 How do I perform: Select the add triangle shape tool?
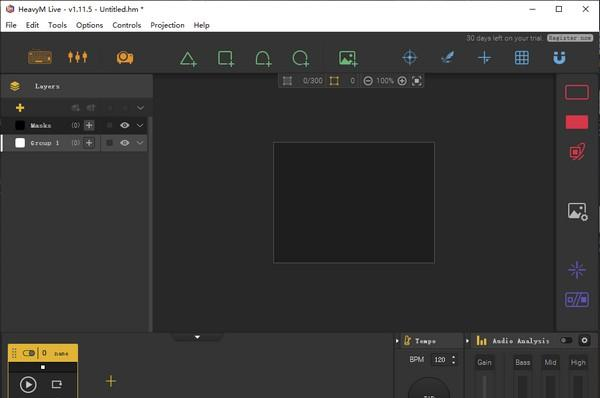(188, 59)
